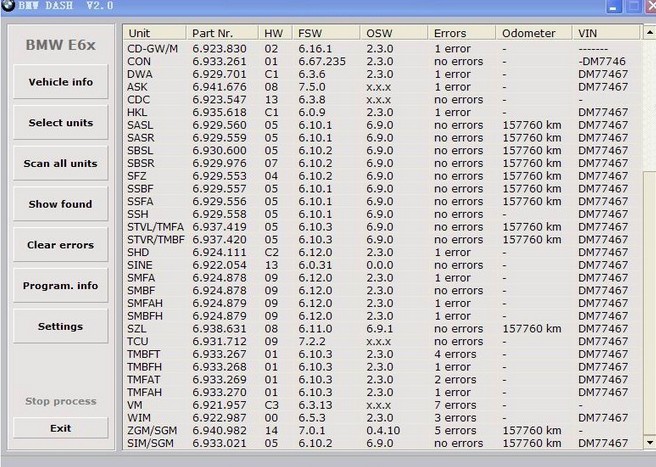The image size is (656, 467).
Task: Click the Exit button
Action: pyautogui.click(x=61, y=428)
